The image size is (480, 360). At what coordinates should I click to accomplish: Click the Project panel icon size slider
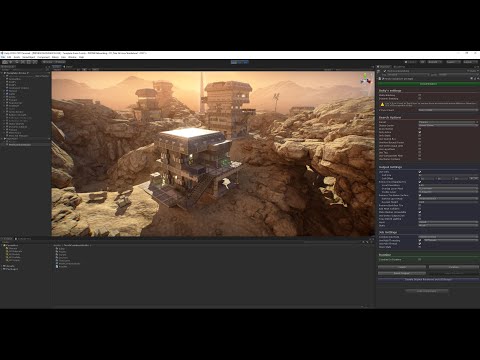point(362,306)
